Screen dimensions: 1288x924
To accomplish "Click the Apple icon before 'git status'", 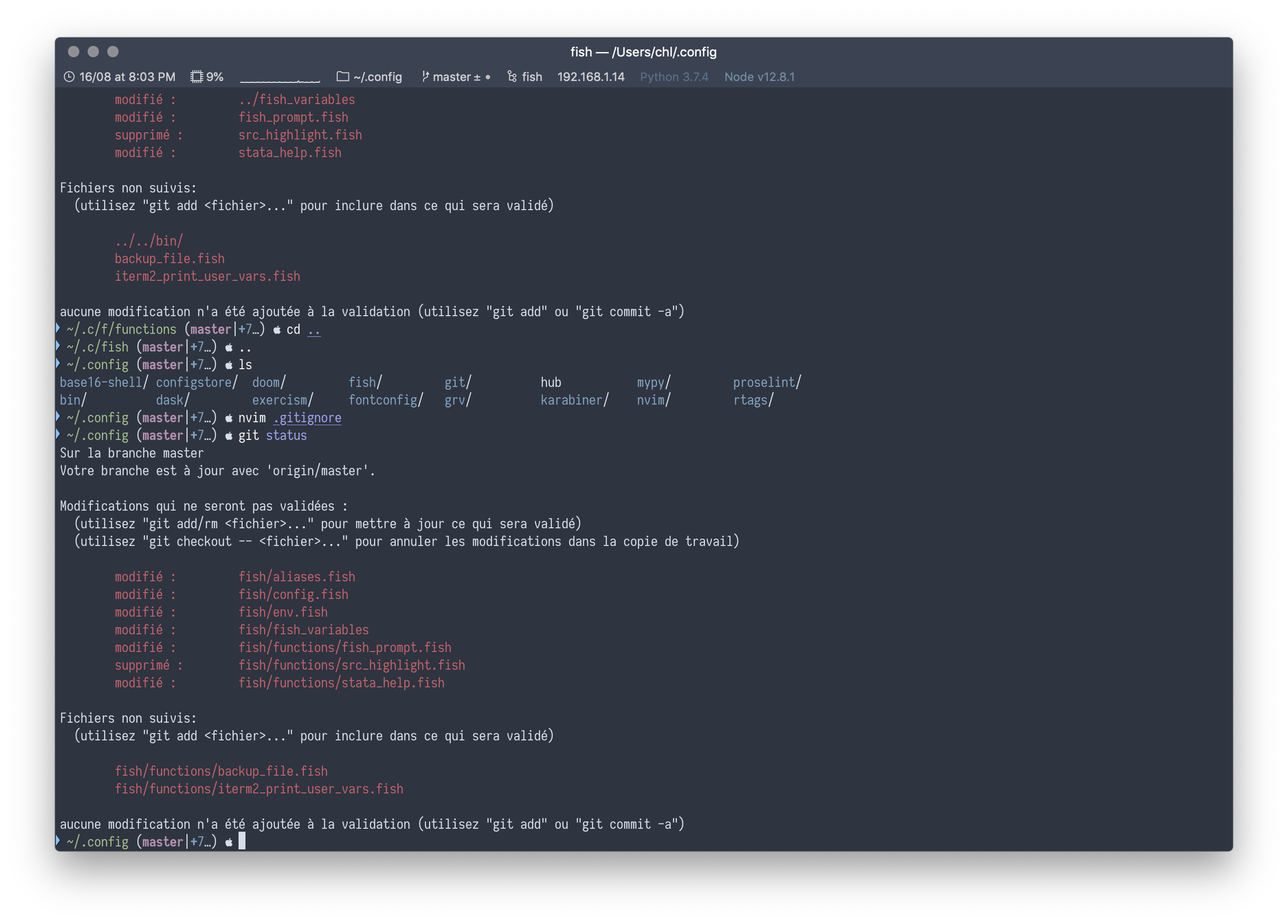I will pyautogui.click(x=229, y=435).
